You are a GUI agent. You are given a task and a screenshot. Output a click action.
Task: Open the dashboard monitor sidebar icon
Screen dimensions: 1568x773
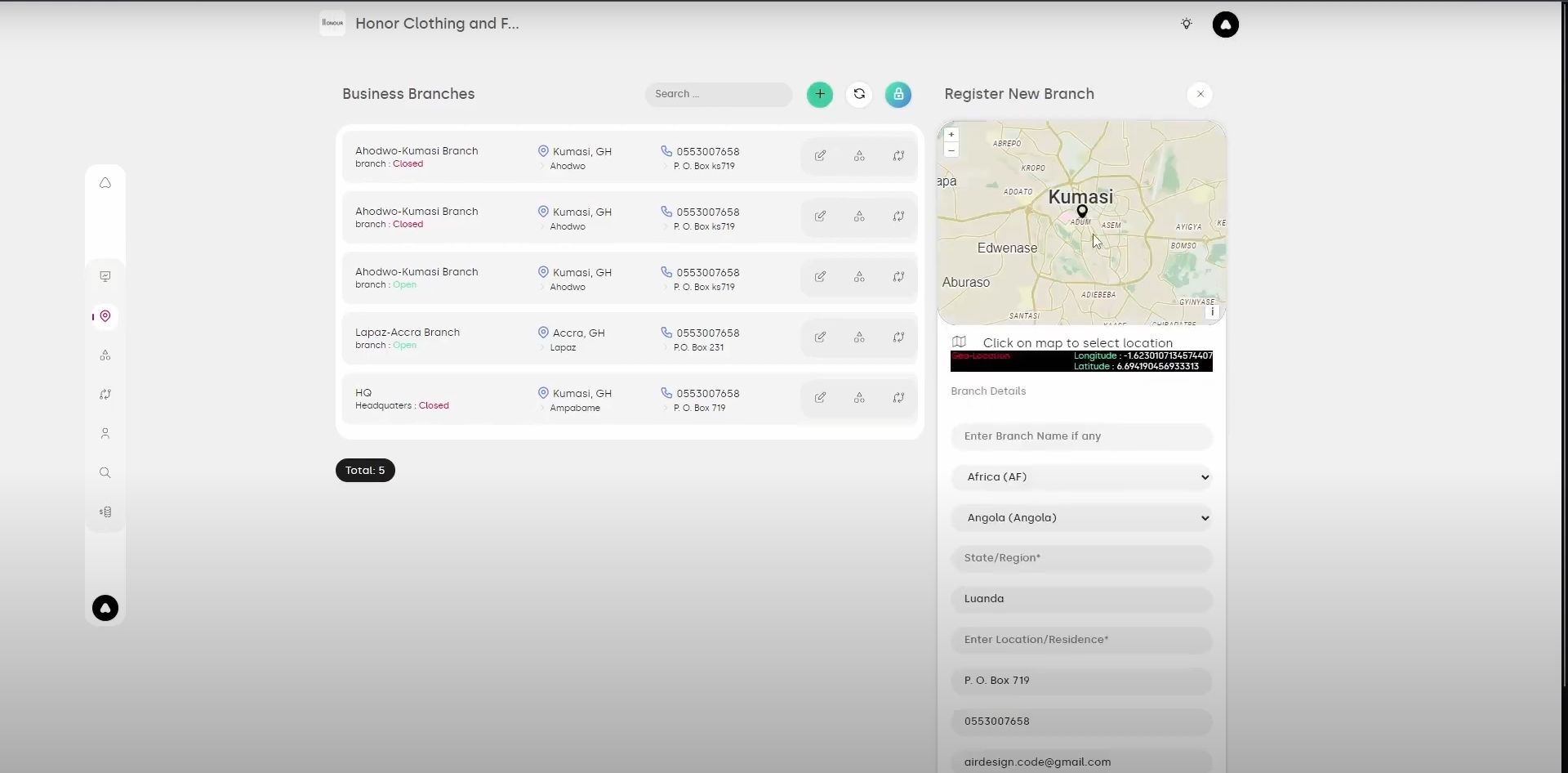(x=105, y=276)
